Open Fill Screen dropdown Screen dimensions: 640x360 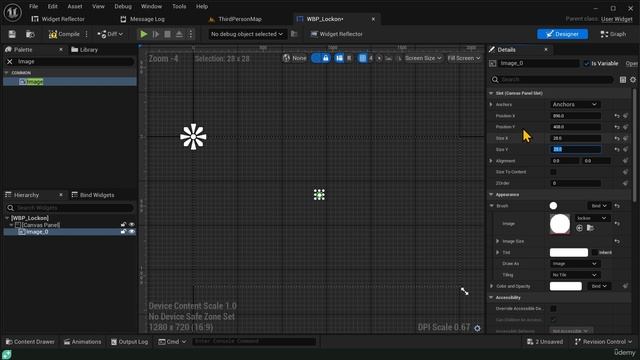tap(464, 58)
